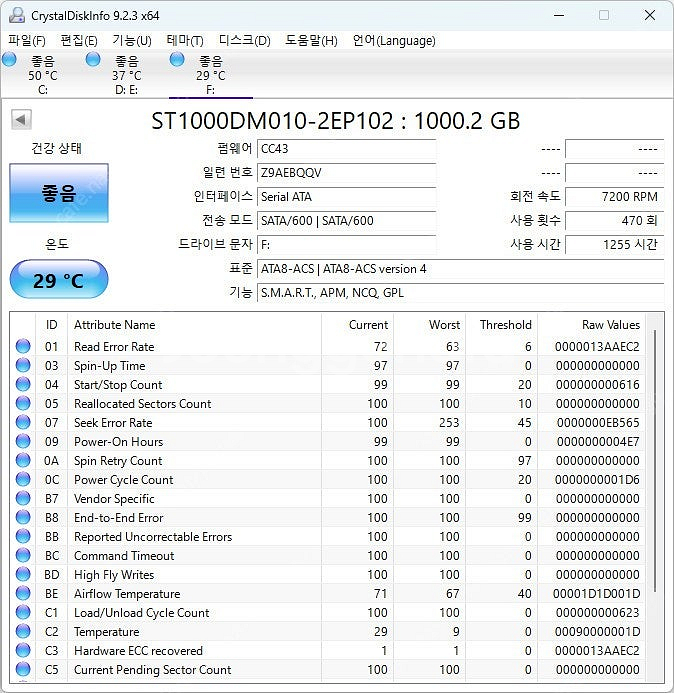This screenshot has height=693, width=674.
Task: Select the Power-On Hours raw value 0000000004E7
Action: point(598,442)
